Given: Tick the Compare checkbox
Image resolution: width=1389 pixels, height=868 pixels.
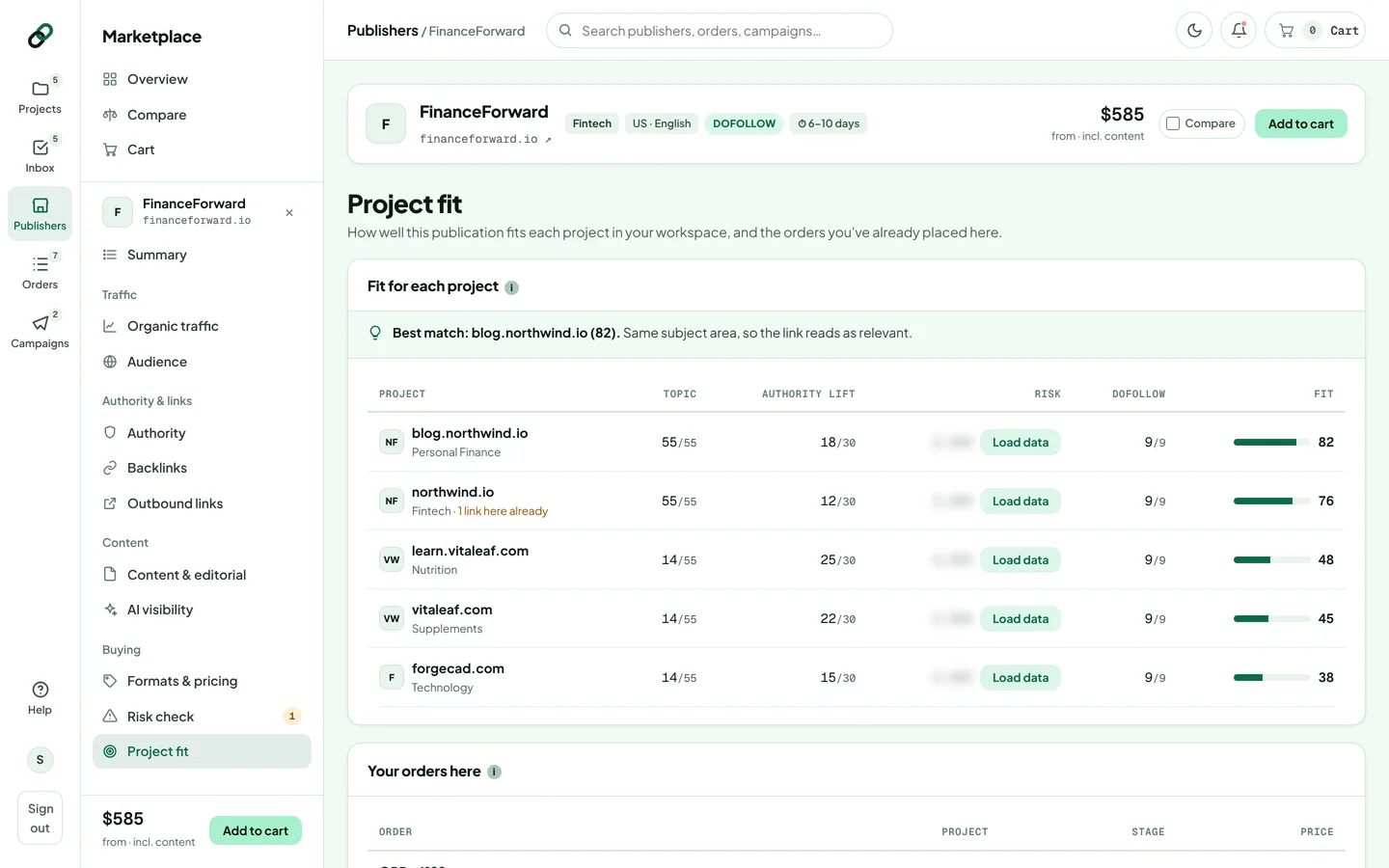Looking at the screenshot, I should [x=1173, y=123].
